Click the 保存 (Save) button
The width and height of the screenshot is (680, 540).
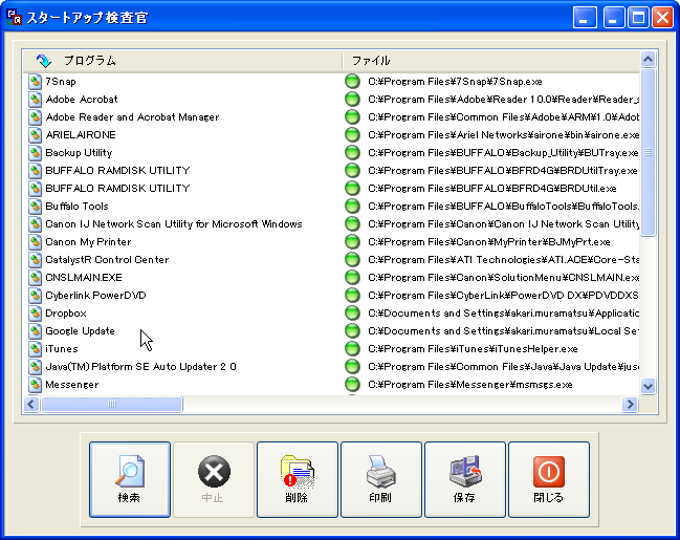click(x=464, y=479)
